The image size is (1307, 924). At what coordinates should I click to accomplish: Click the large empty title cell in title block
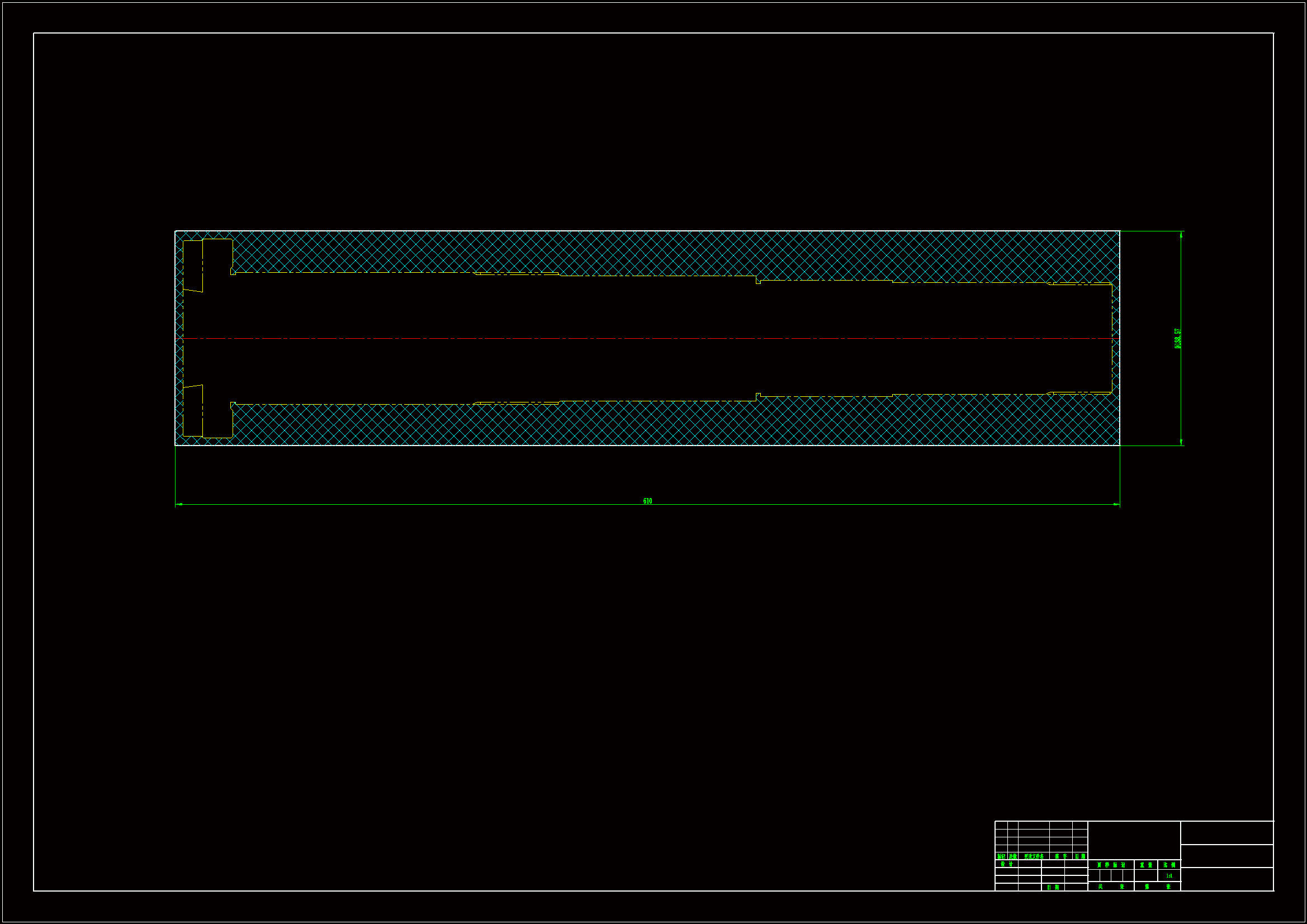pyautogui.click(x=1134, y=840)
